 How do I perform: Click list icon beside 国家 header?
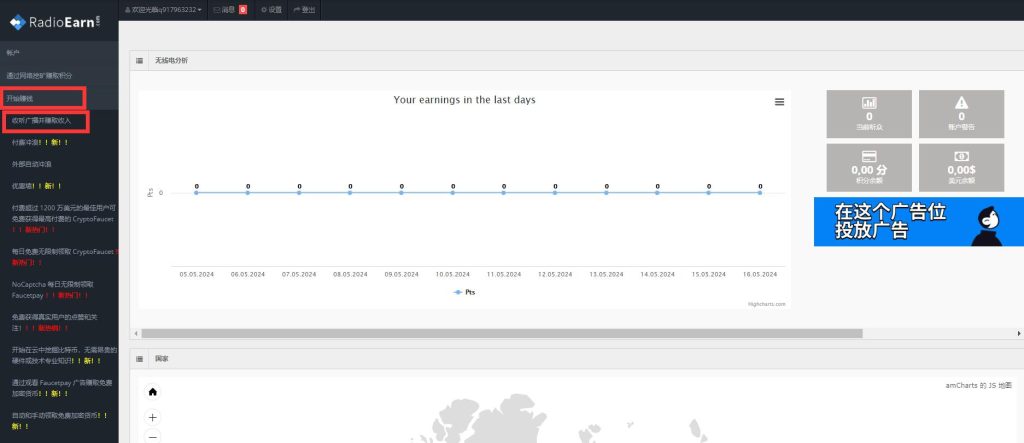point(139,359)
